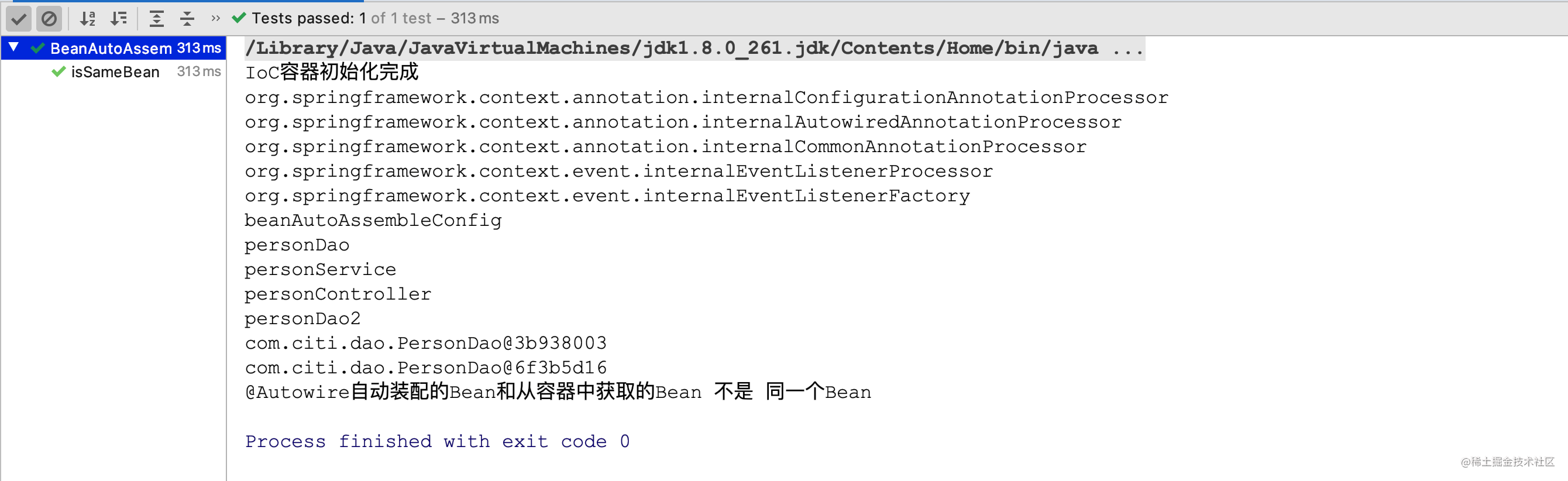
Task: Click green check icon beside BeanAutoAssem
Action: [38, 48]
